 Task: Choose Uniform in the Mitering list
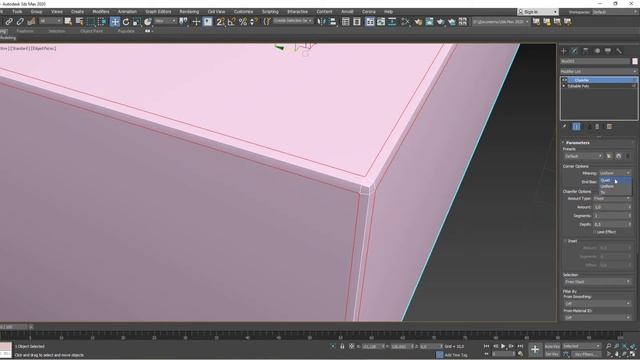pyautogui.click(x=615, y=186)
